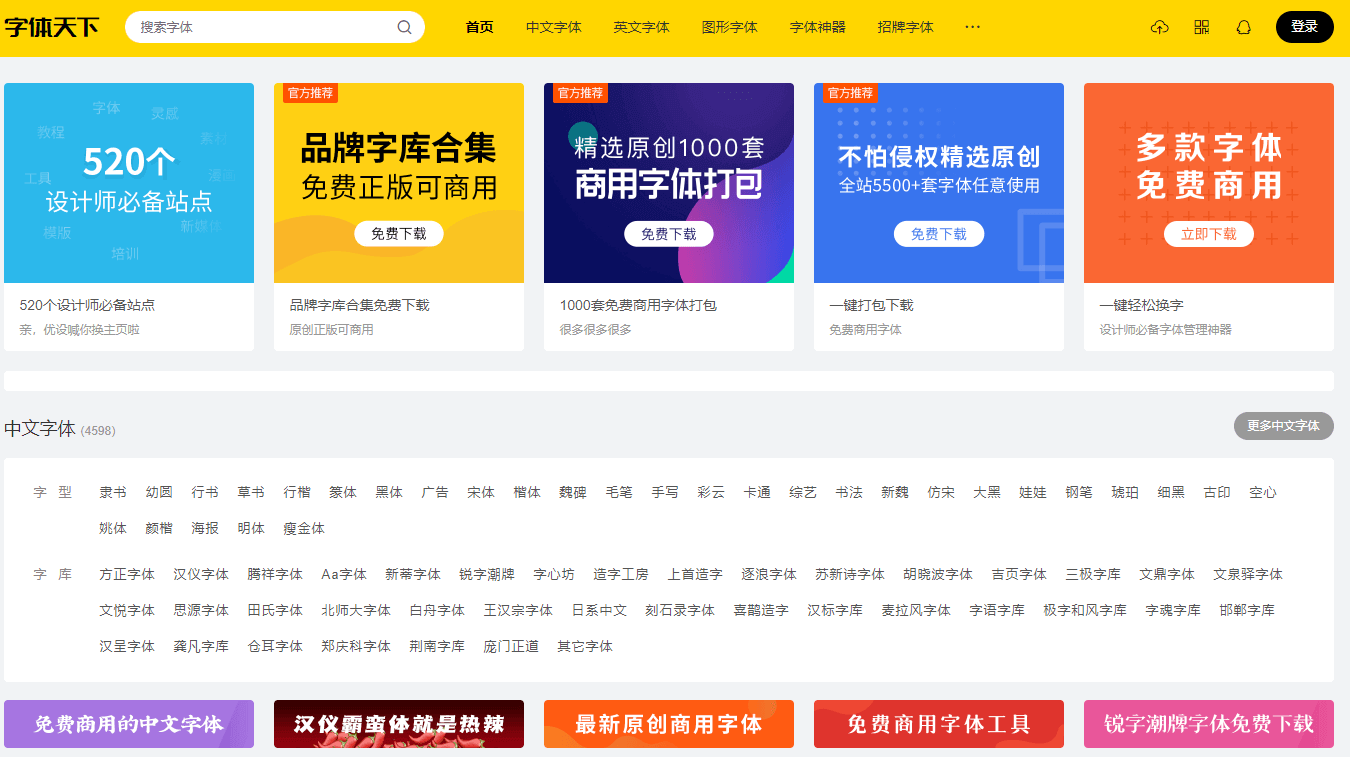
Task: Click 立即下载 on the orange banner
Action: [x=1208, y=234]
